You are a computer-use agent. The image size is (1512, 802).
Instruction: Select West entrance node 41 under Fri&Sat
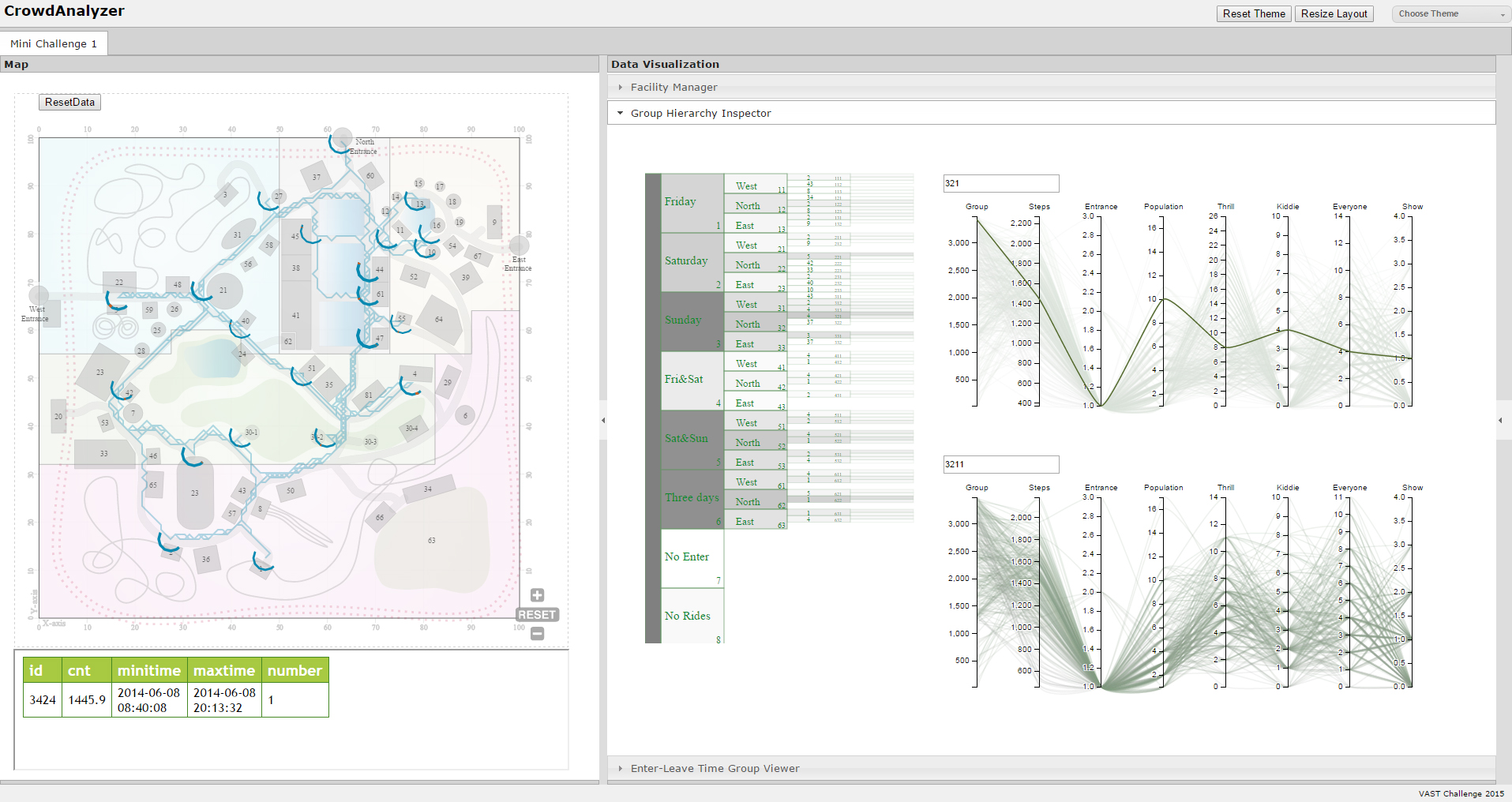pos(756,362)
